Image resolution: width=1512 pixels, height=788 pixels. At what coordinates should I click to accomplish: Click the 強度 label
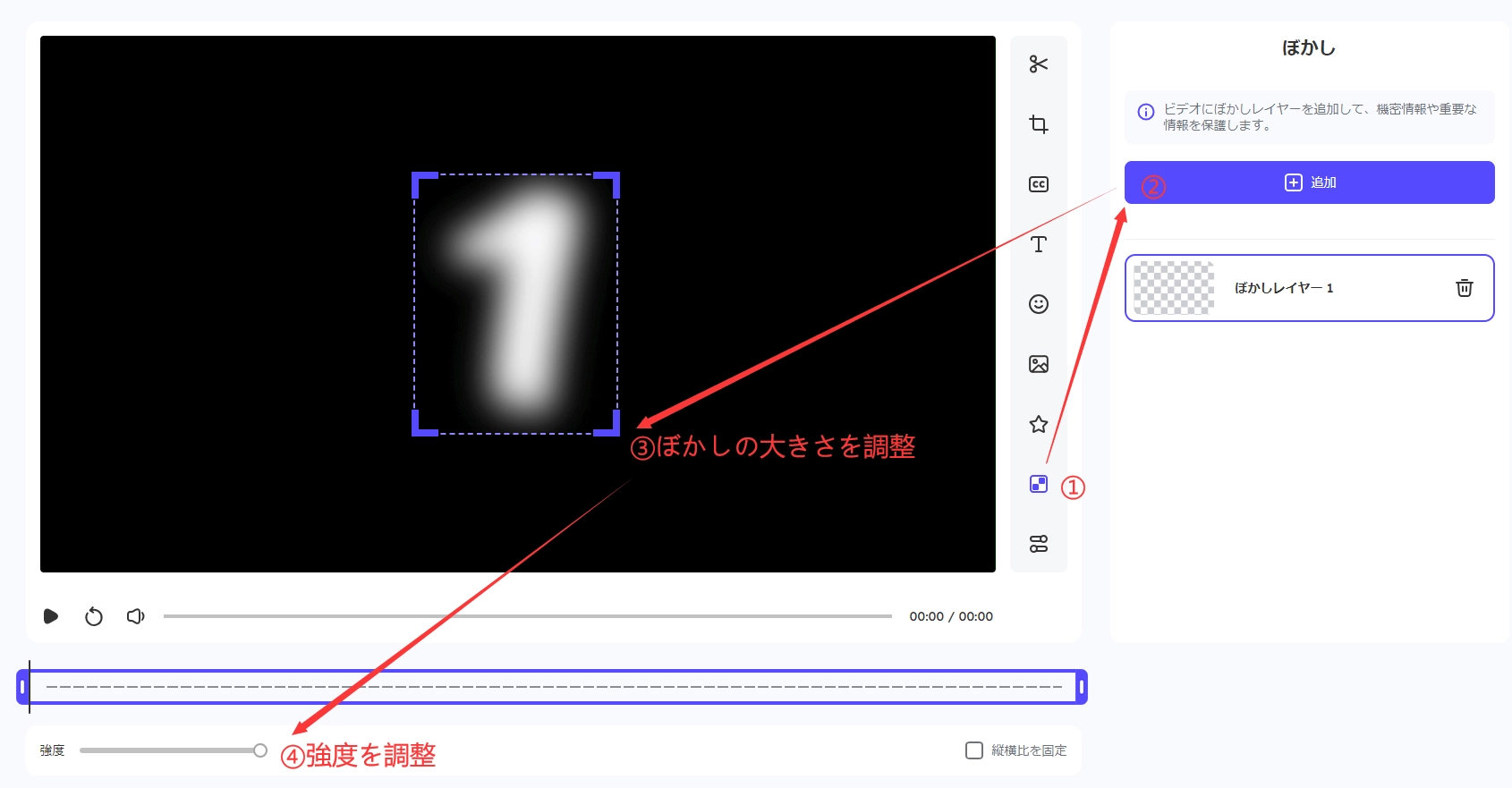pos(52,750)
